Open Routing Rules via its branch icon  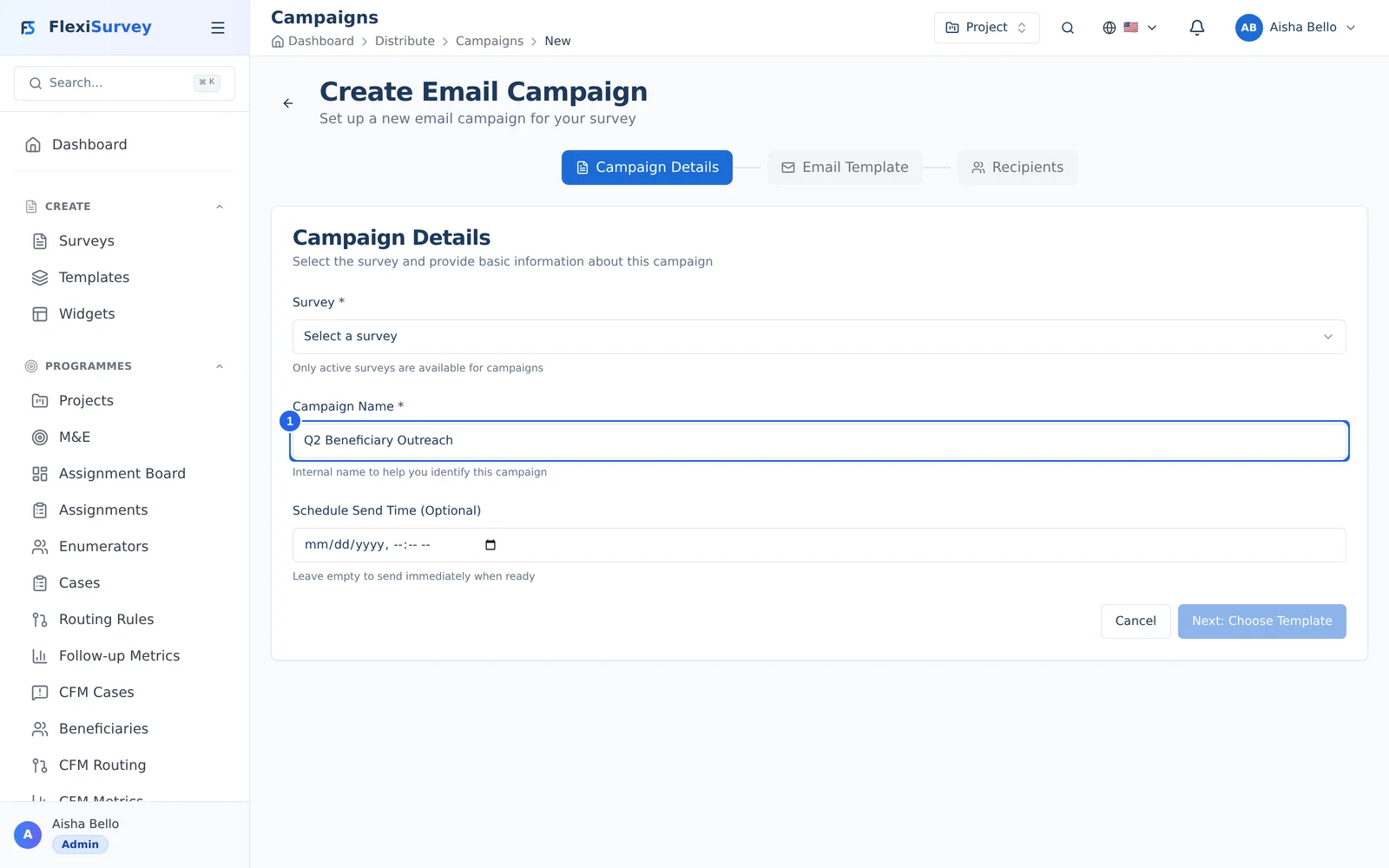(40, 620)
